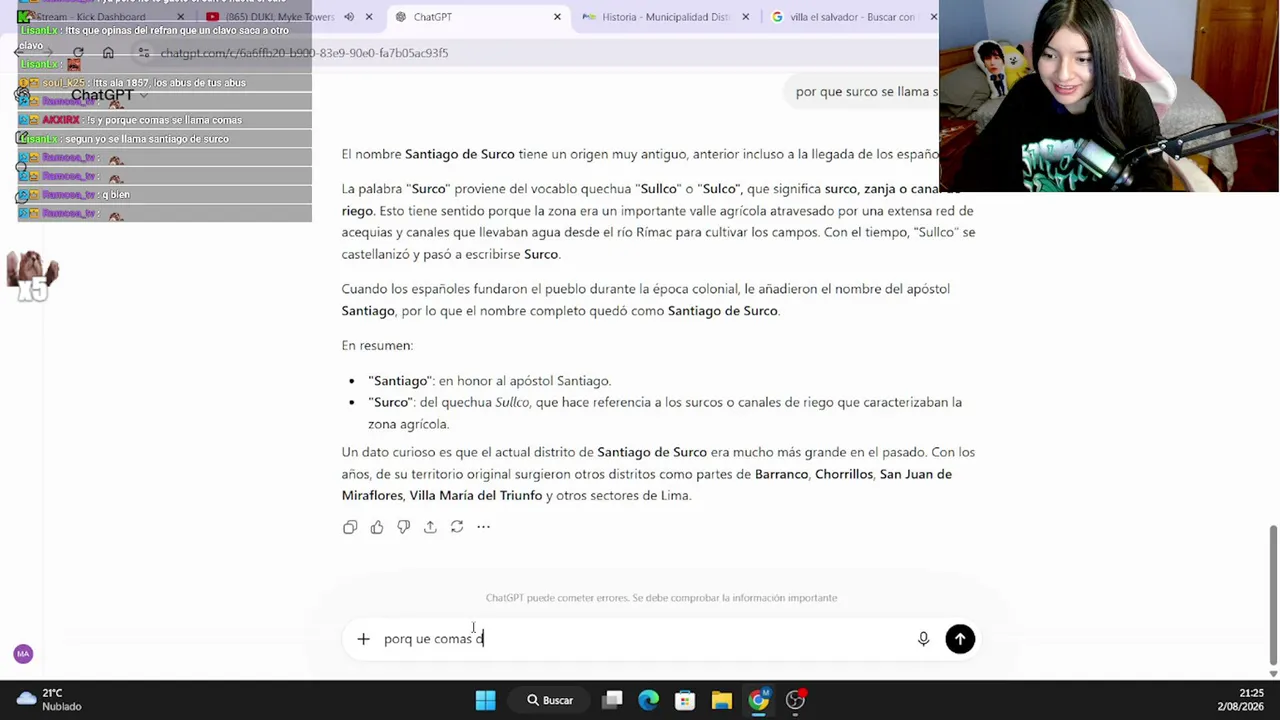Open the weather widget showing 21°C Nublado
Screen dimensions: 1280x720
[x=48, y=699]
